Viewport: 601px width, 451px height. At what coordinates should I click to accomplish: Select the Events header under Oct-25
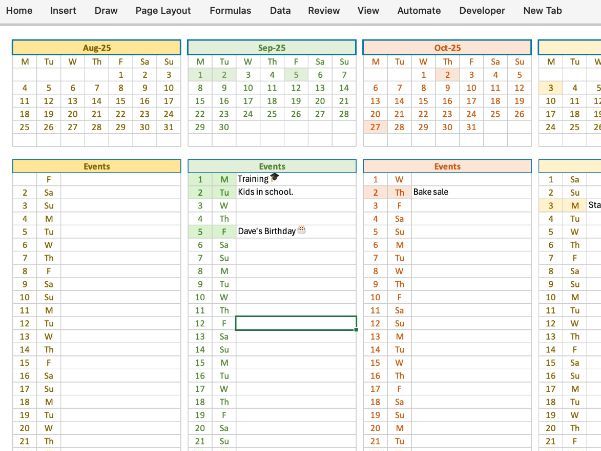tap(447, 166)
